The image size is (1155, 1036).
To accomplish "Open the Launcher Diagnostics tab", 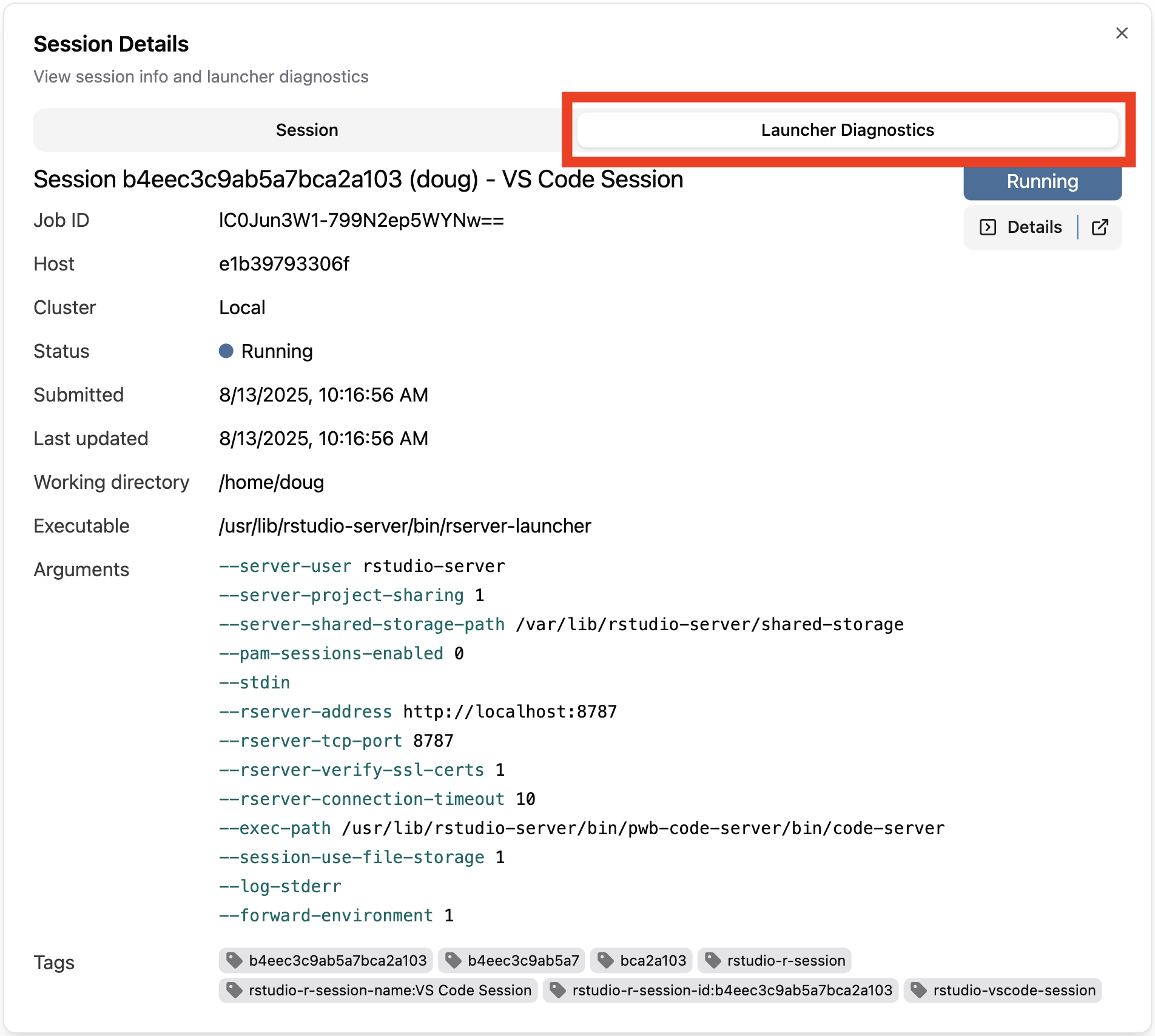I will click(x=847, y=130).
